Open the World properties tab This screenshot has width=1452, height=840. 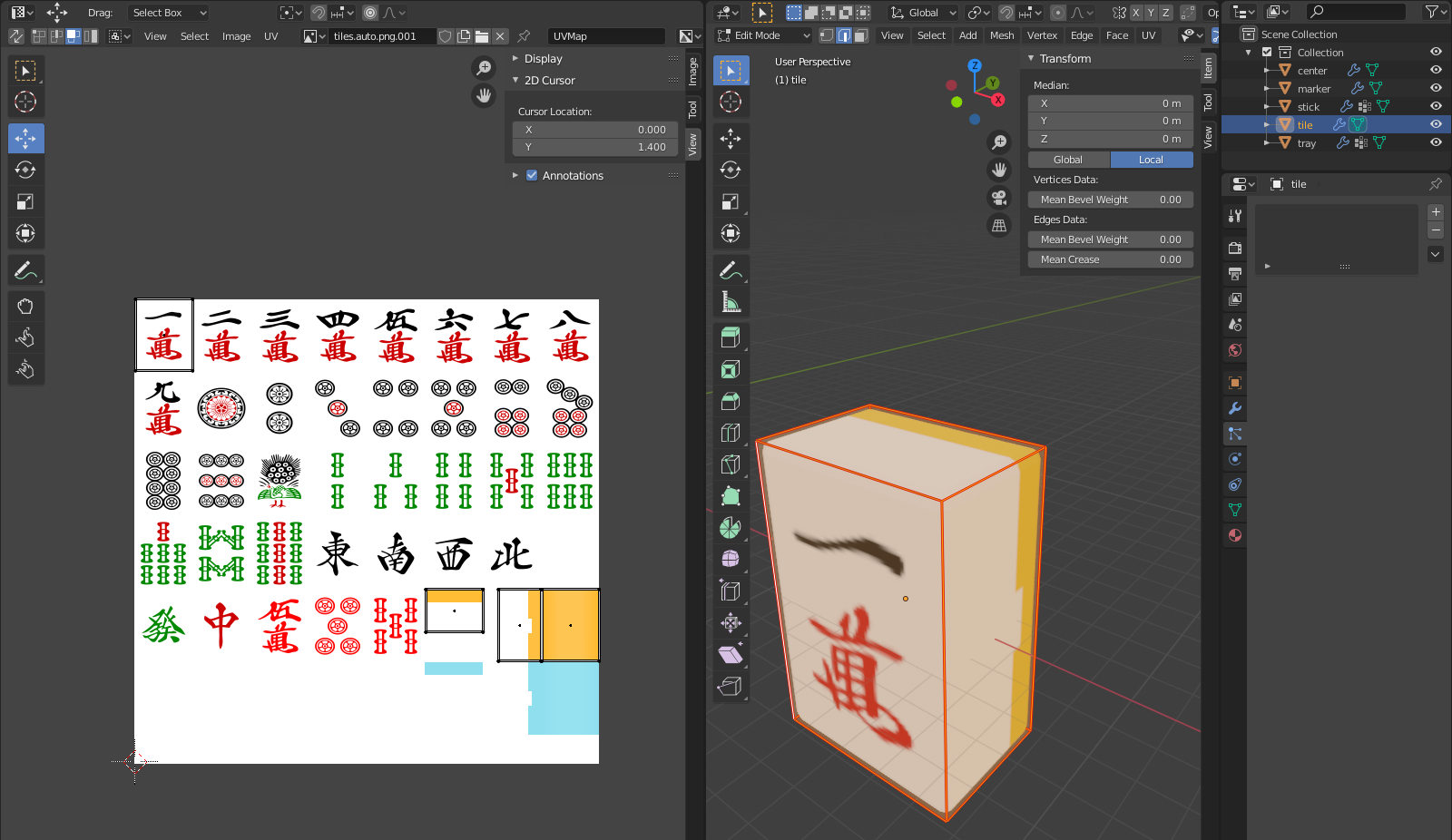[1235, 350]
